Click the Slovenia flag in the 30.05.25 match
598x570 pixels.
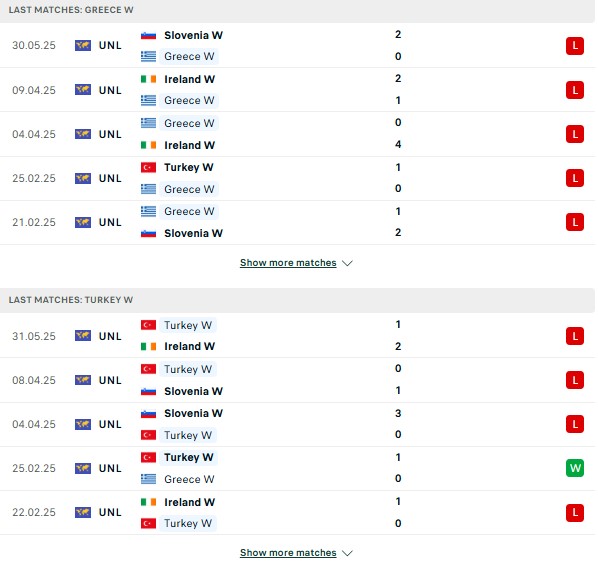pos(148,35)
